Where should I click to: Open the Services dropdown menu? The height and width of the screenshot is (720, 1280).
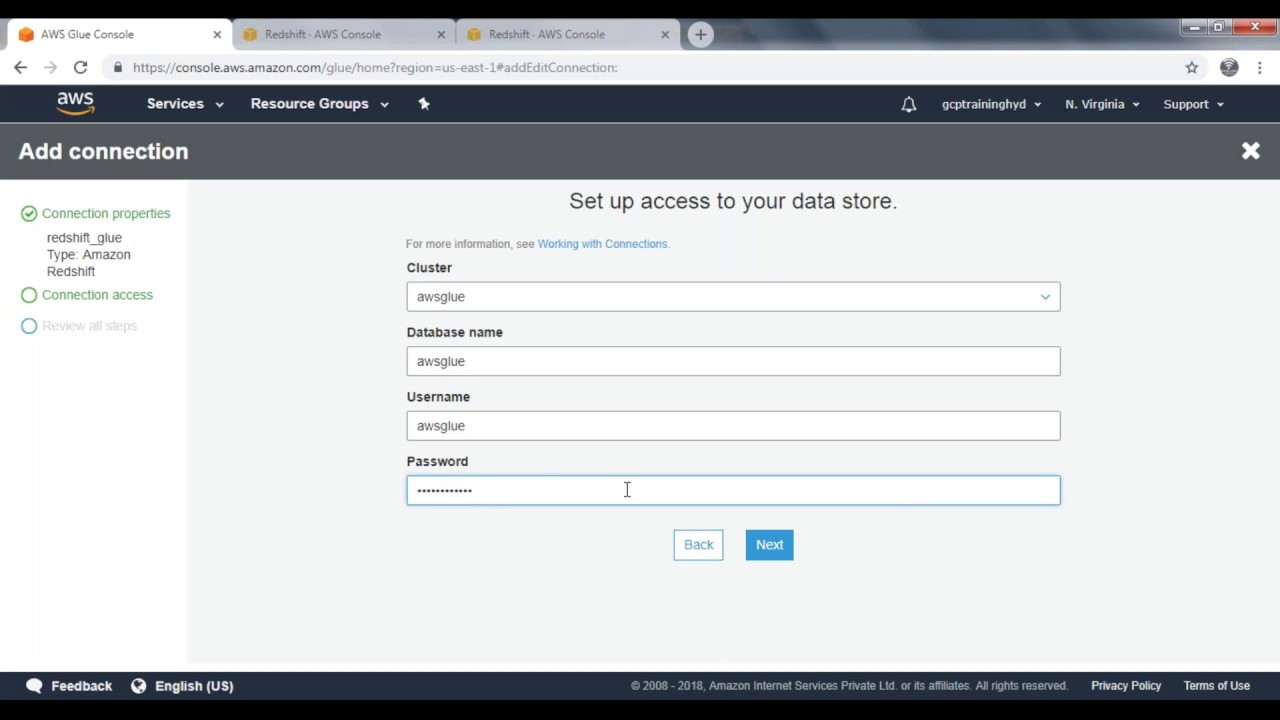coord(185,104)
